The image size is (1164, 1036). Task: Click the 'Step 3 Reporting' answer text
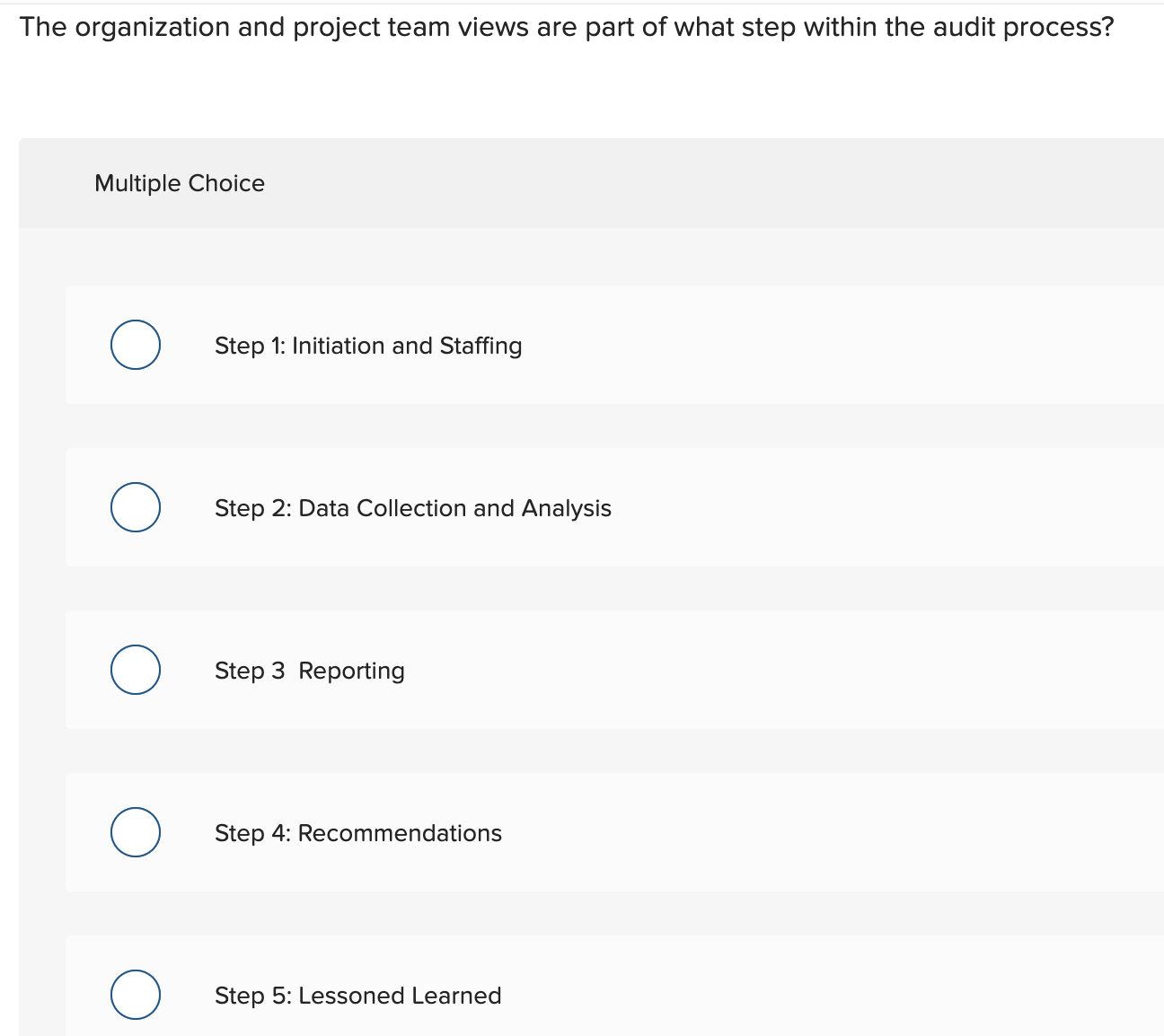coord(309,671)
